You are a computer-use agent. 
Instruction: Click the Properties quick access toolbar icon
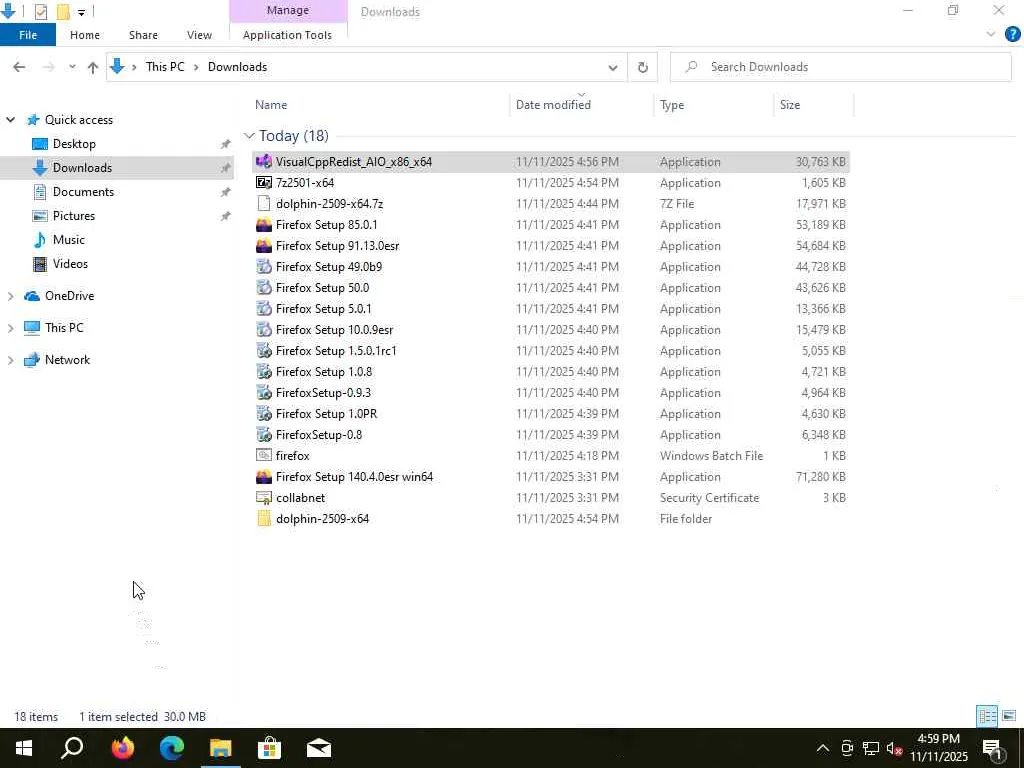(x=40, y=11)
